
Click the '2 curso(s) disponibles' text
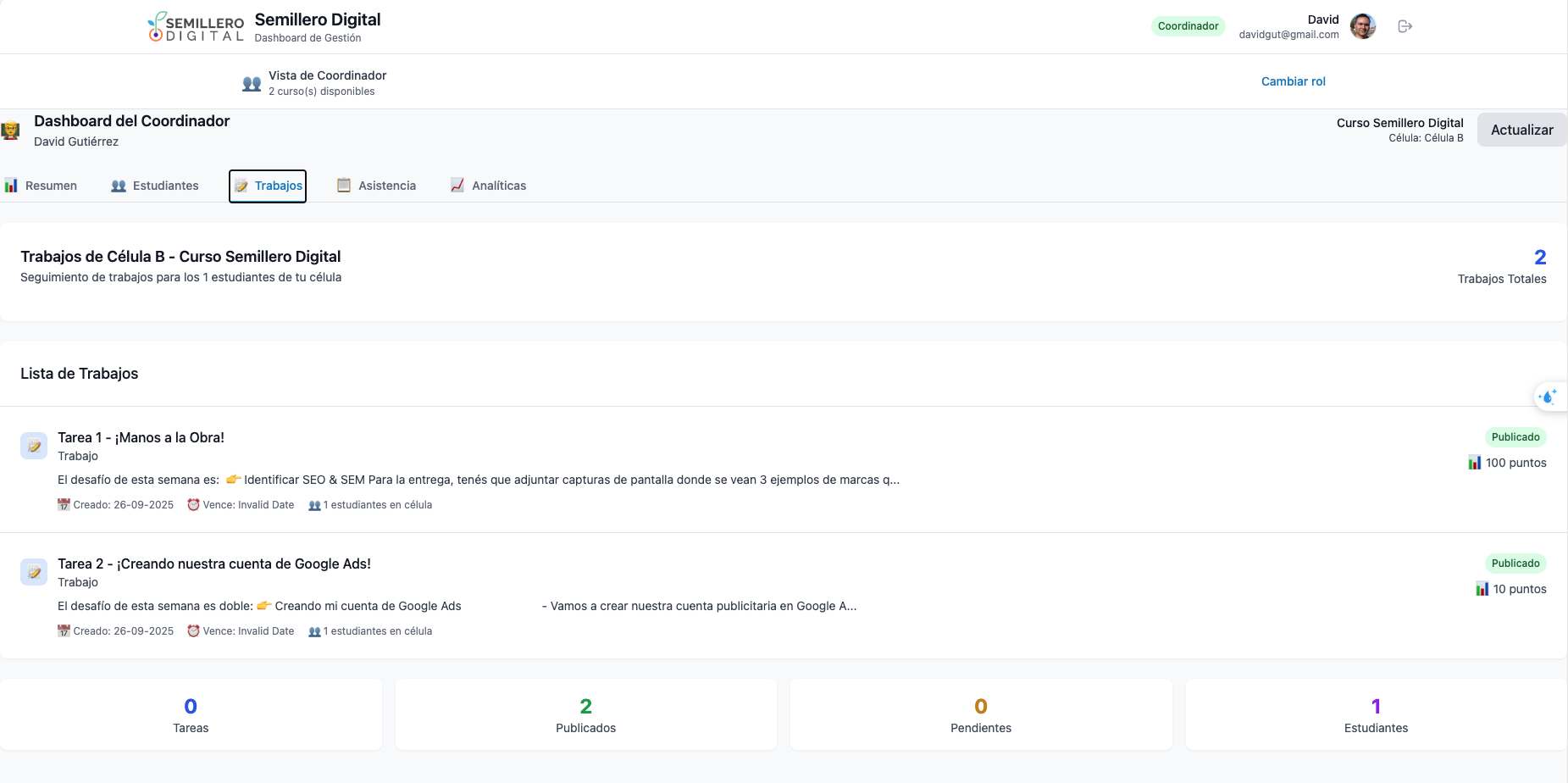tap(322, 92)
